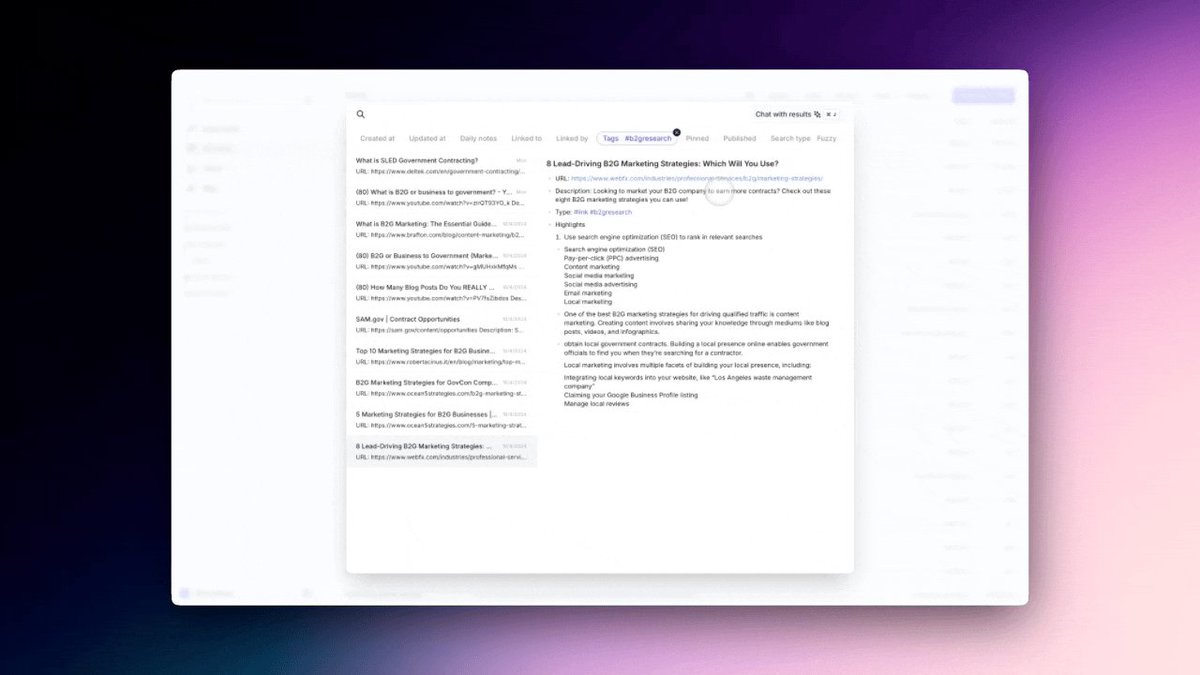Viewport: 1200px width, 675px height.
Task: Open Chat with results
Action: click(788, 114)
